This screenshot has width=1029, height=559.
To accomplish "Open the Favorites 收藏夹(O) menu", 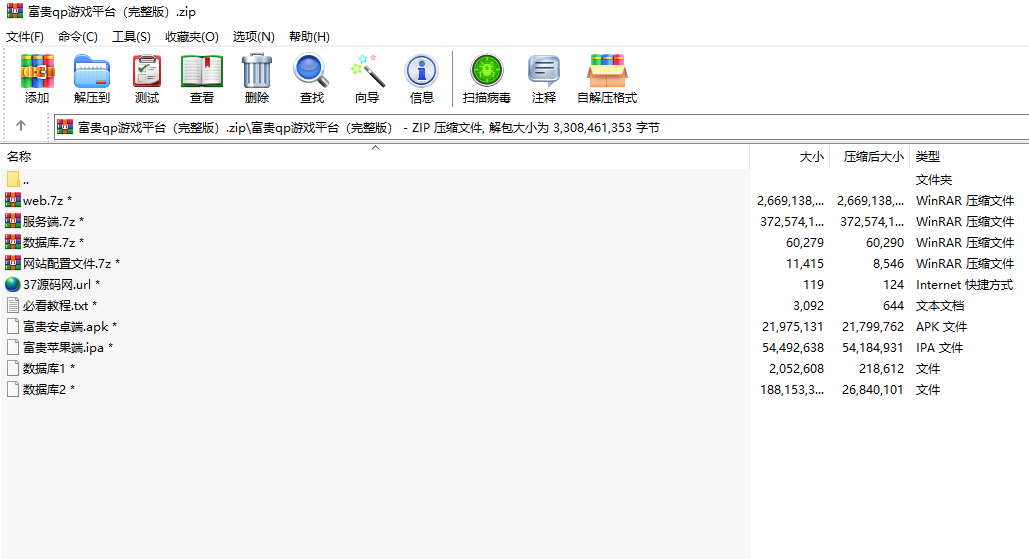I will coord(192,37).
